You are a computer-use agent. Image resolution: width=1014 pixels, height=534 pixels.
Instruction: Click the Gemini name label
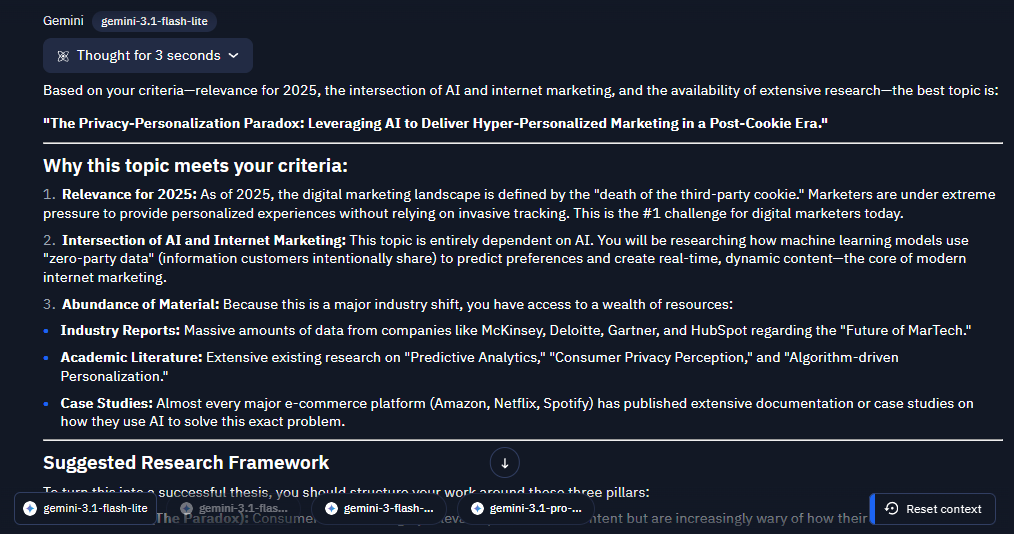(x=63, y=21)
